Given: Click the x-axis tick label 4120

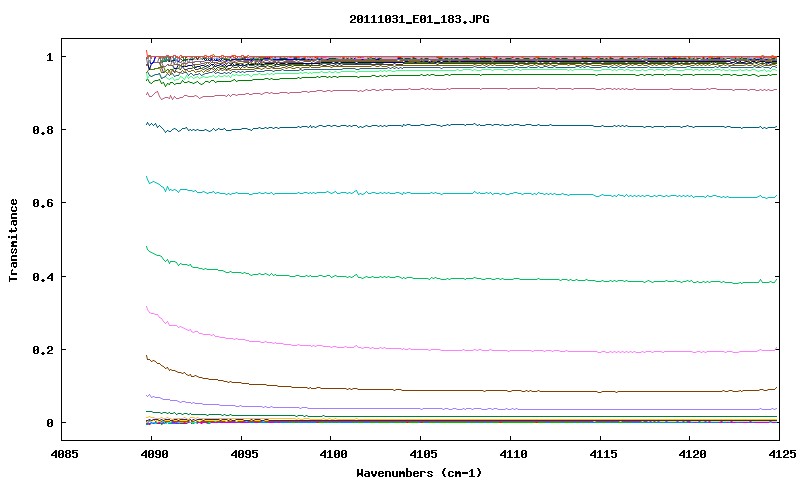Looking at the screenshot, I should tap(692, 453).
